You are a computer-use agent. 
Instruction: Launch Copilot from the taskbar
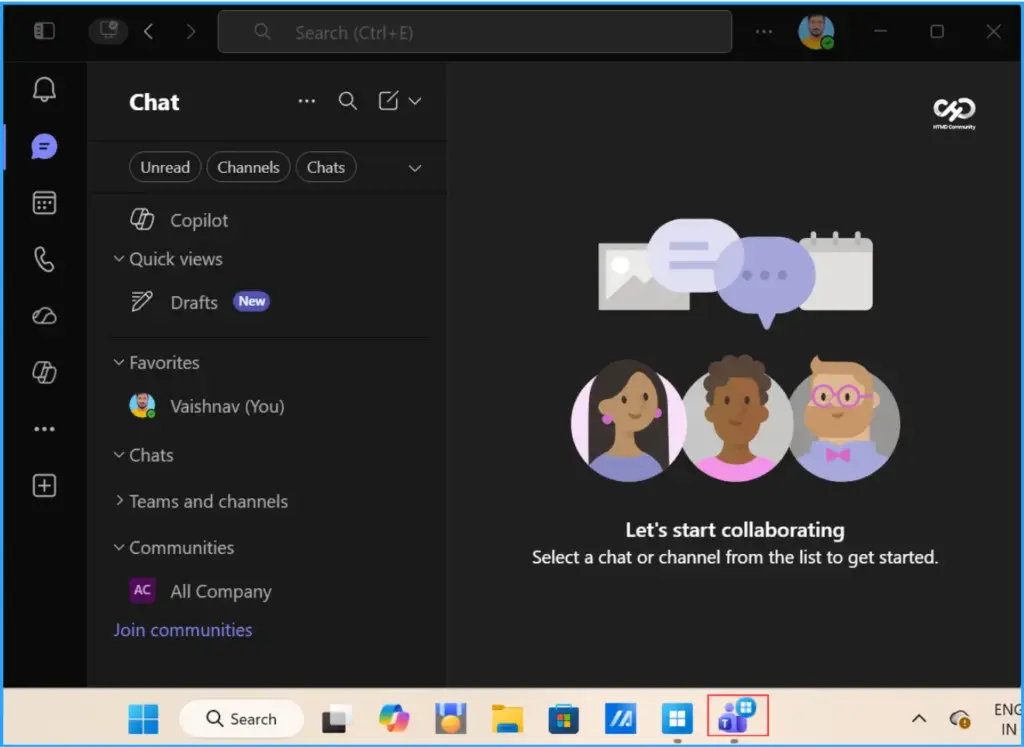(x=394, y=718)
